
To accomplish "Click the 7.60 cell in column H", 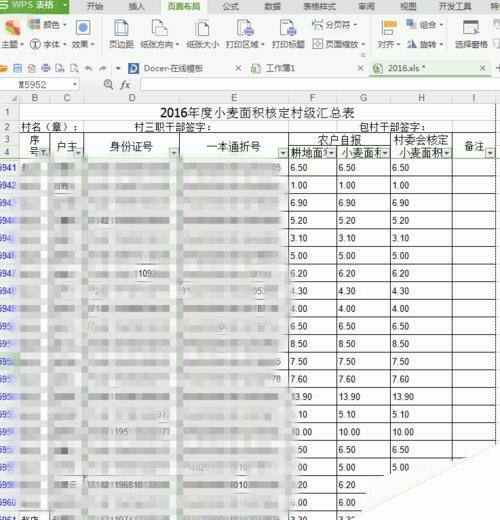I will click(x=421, y=379).
